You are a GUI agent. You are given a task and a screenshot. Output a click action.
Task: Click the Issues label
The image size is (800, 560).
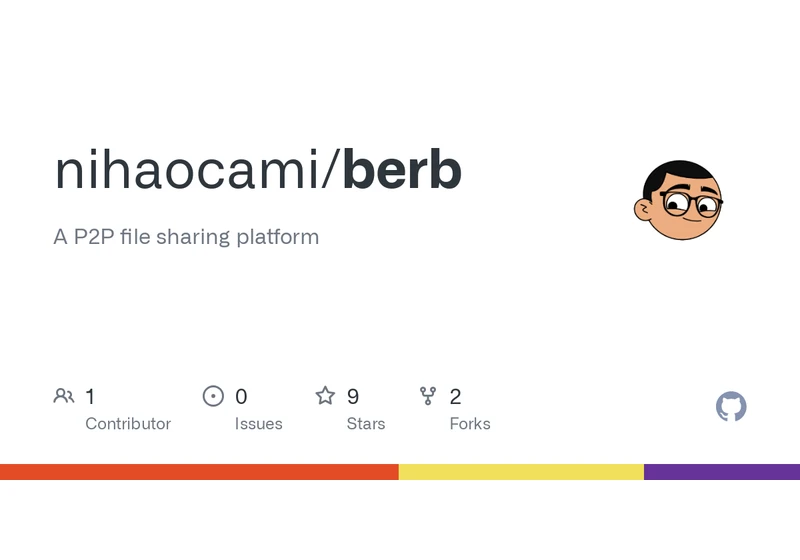[x=259, y=424]
